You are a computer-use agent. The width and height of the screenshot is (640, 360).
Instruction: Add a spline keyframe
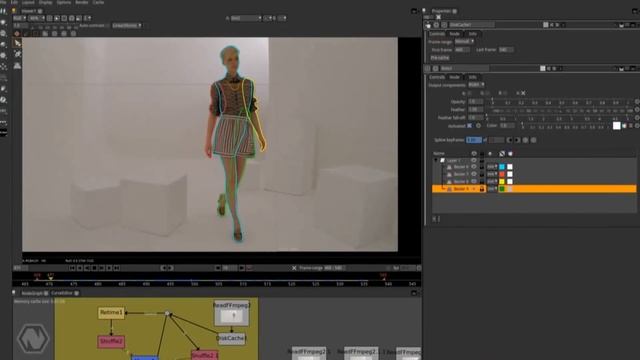pos(525,140)
